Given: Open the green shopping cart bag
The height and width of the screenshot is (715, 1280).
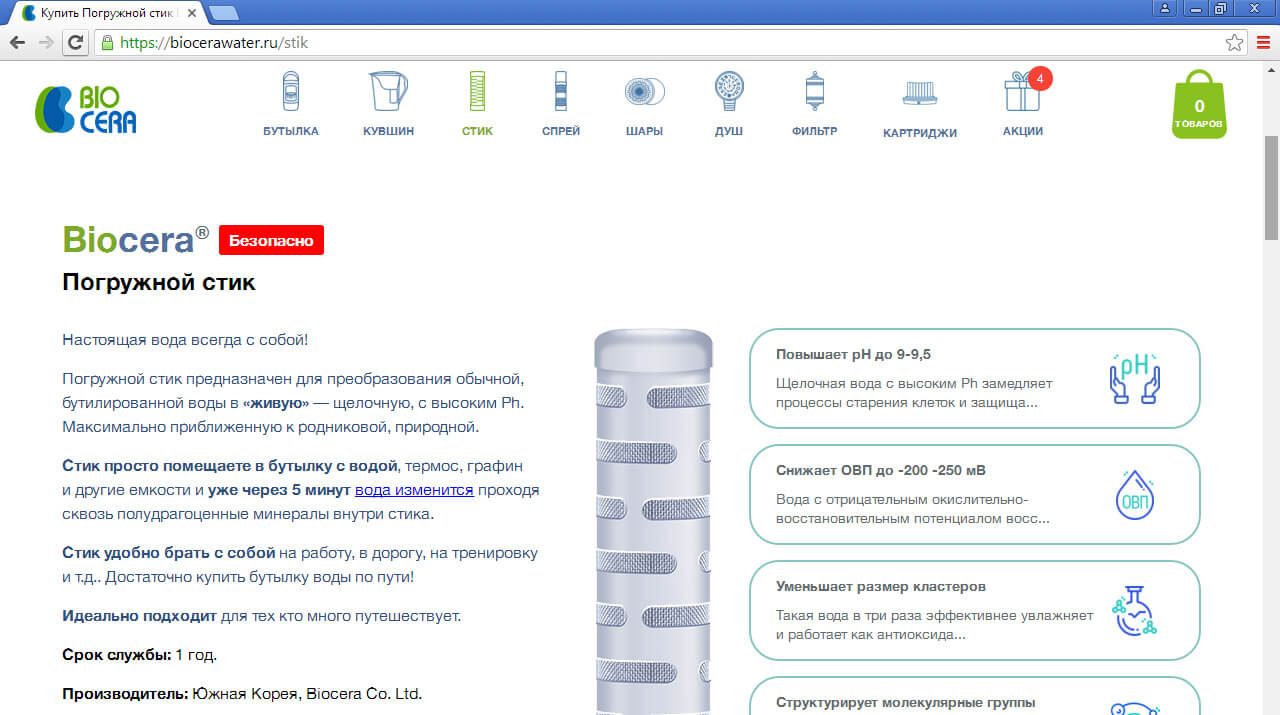Looking at the screenshot, I should point(1198,106).
